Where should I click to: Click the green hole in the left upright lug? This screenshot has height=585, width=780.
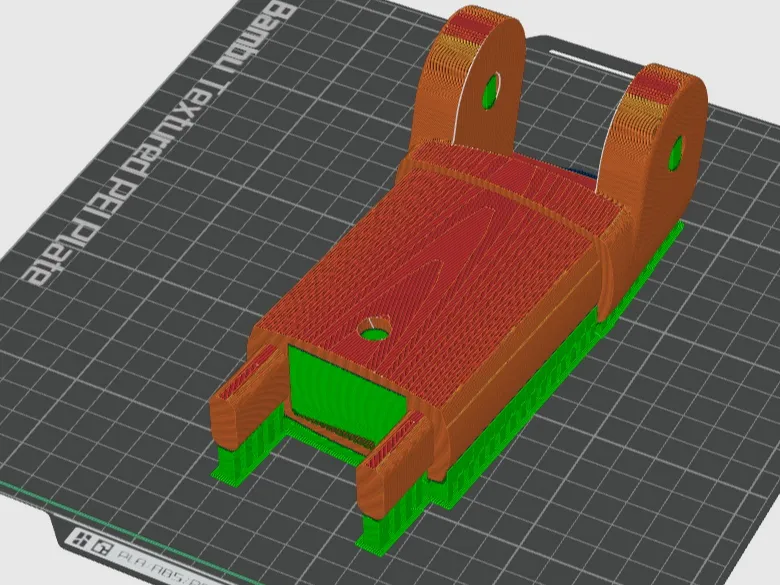pyautogui.click(x=491, y=91)
